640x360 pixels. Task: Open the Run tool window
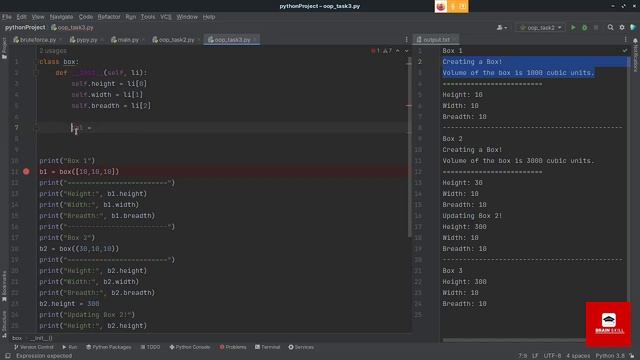click(x=70, y=347)
